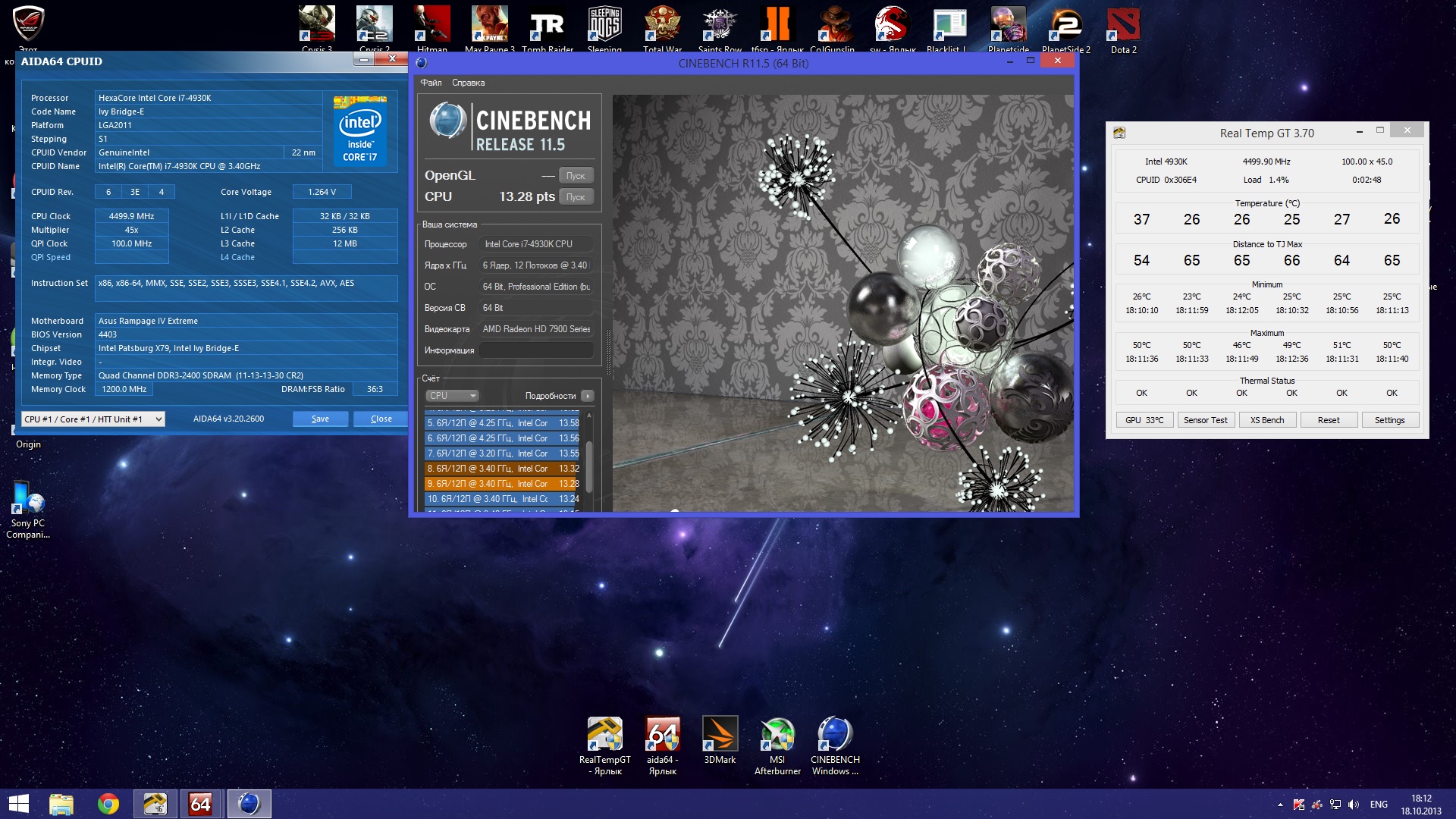
Task: Launch RealTempGT desktop shortcut
Action: pyautogui.click(x=605, y=746)
